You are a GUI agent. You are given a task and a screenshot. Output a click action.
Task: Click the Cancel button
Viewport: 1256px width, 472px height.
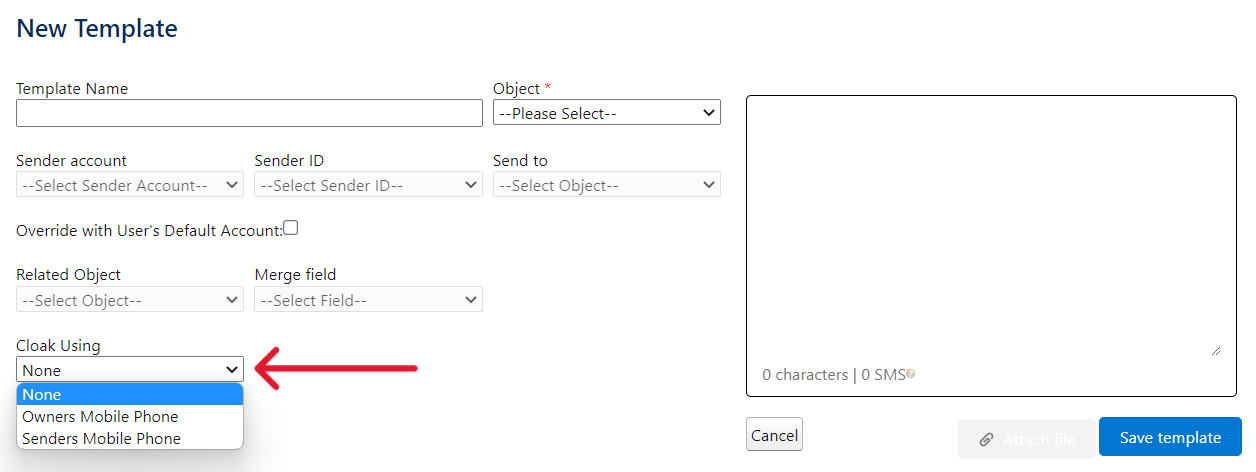774,435
